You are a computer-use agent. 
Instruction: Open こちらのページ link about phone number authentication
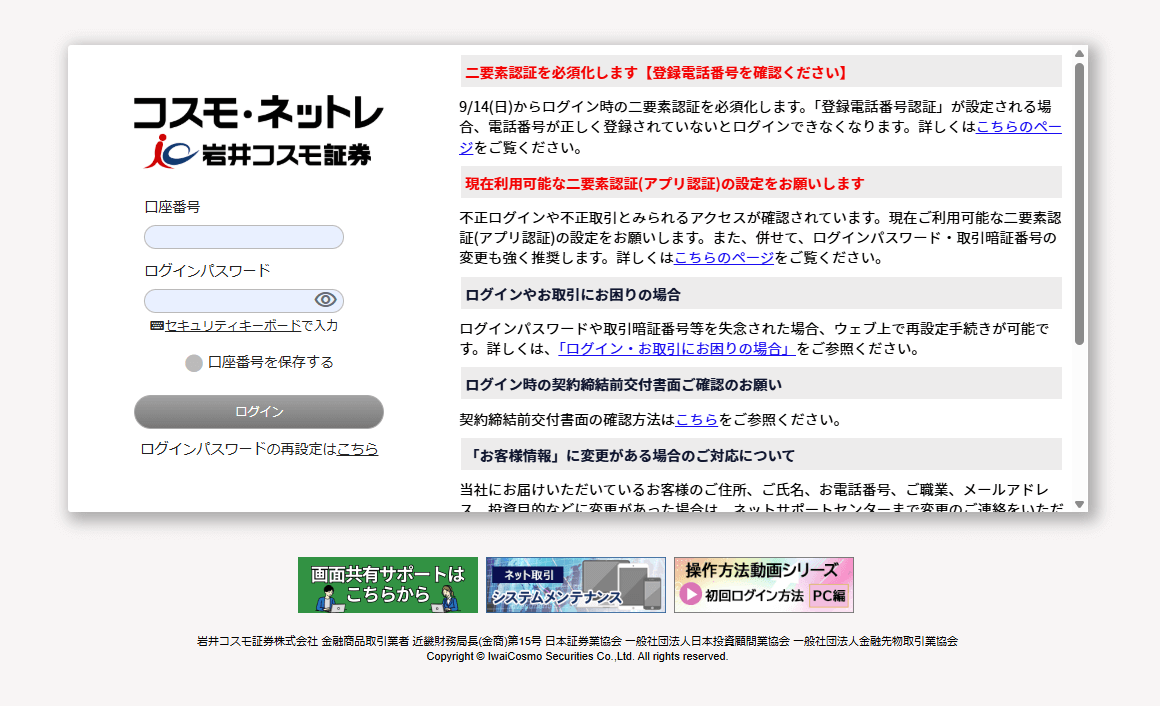1018,127
